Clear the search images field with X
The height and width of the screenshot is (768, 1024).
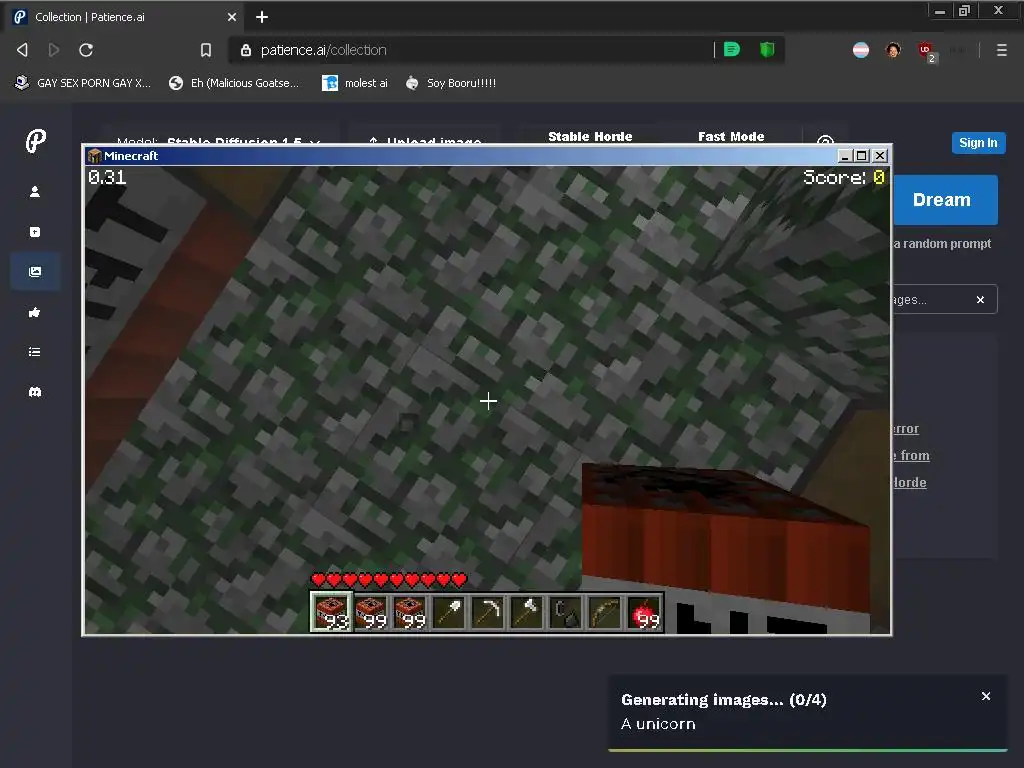click(x=980, y=300)
